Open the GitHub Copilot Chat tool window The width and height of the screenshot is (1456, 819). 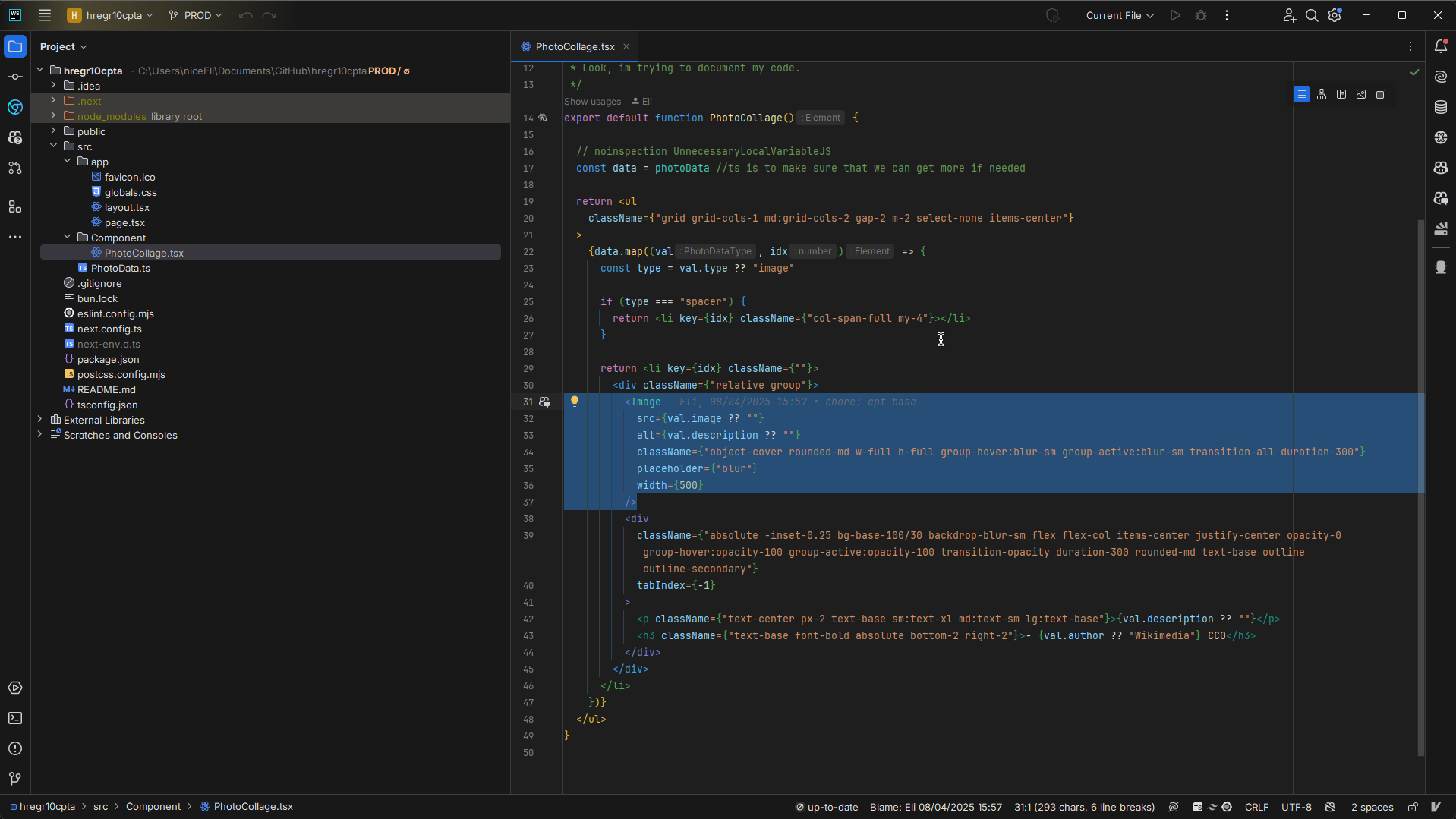(x=1441, y=198)
